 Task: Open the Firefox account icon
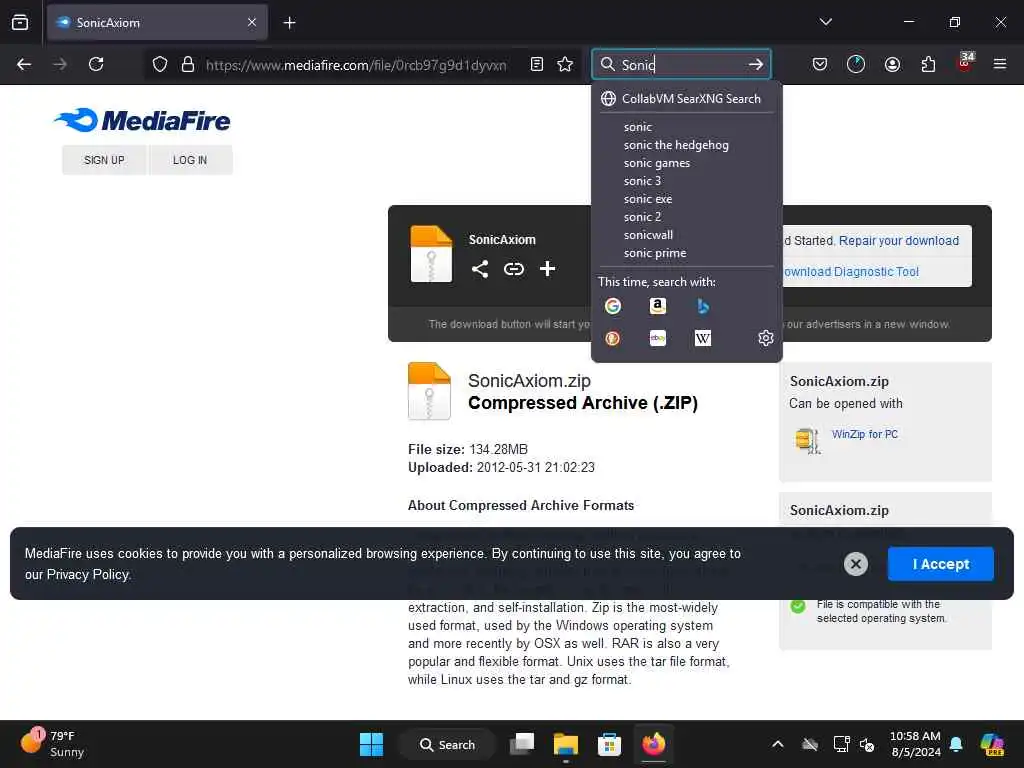tap(892, 64)
